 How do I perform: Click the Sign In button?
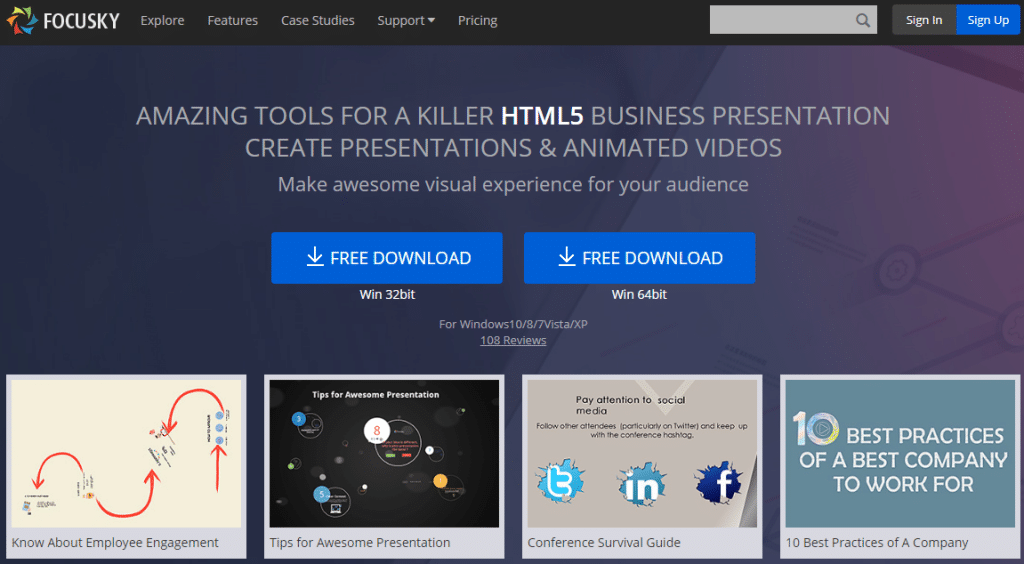pos(923,20)
